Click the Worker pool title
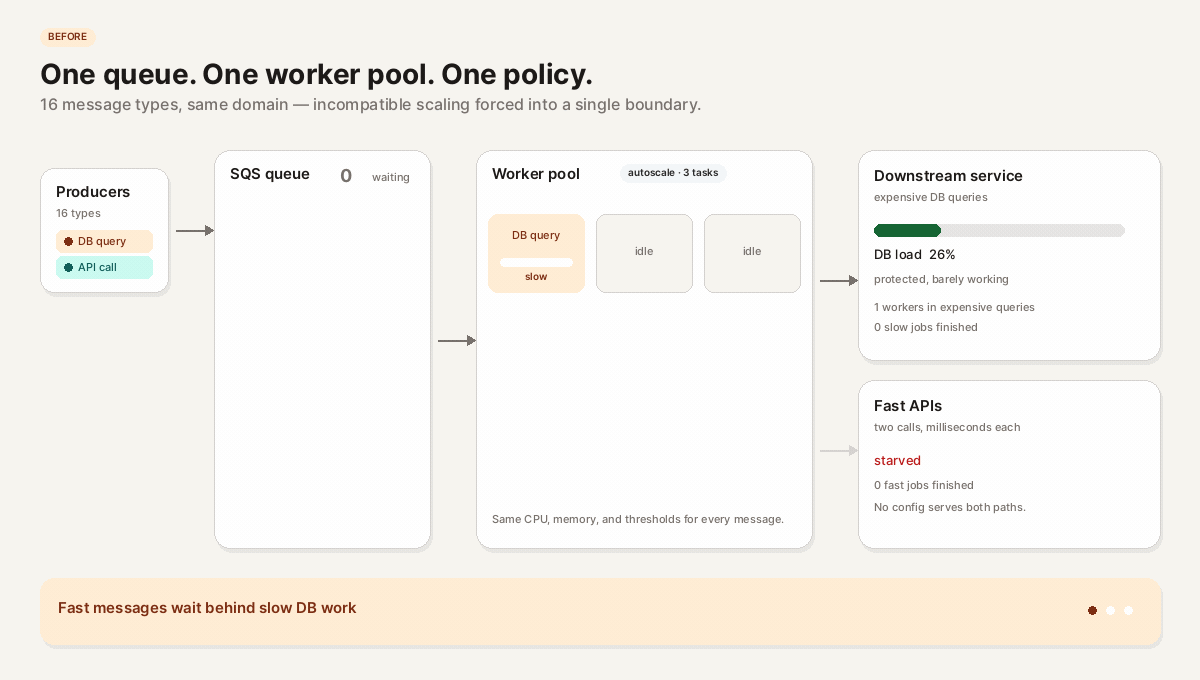This screenshot has height=680, width=1200. pos(536,174)
